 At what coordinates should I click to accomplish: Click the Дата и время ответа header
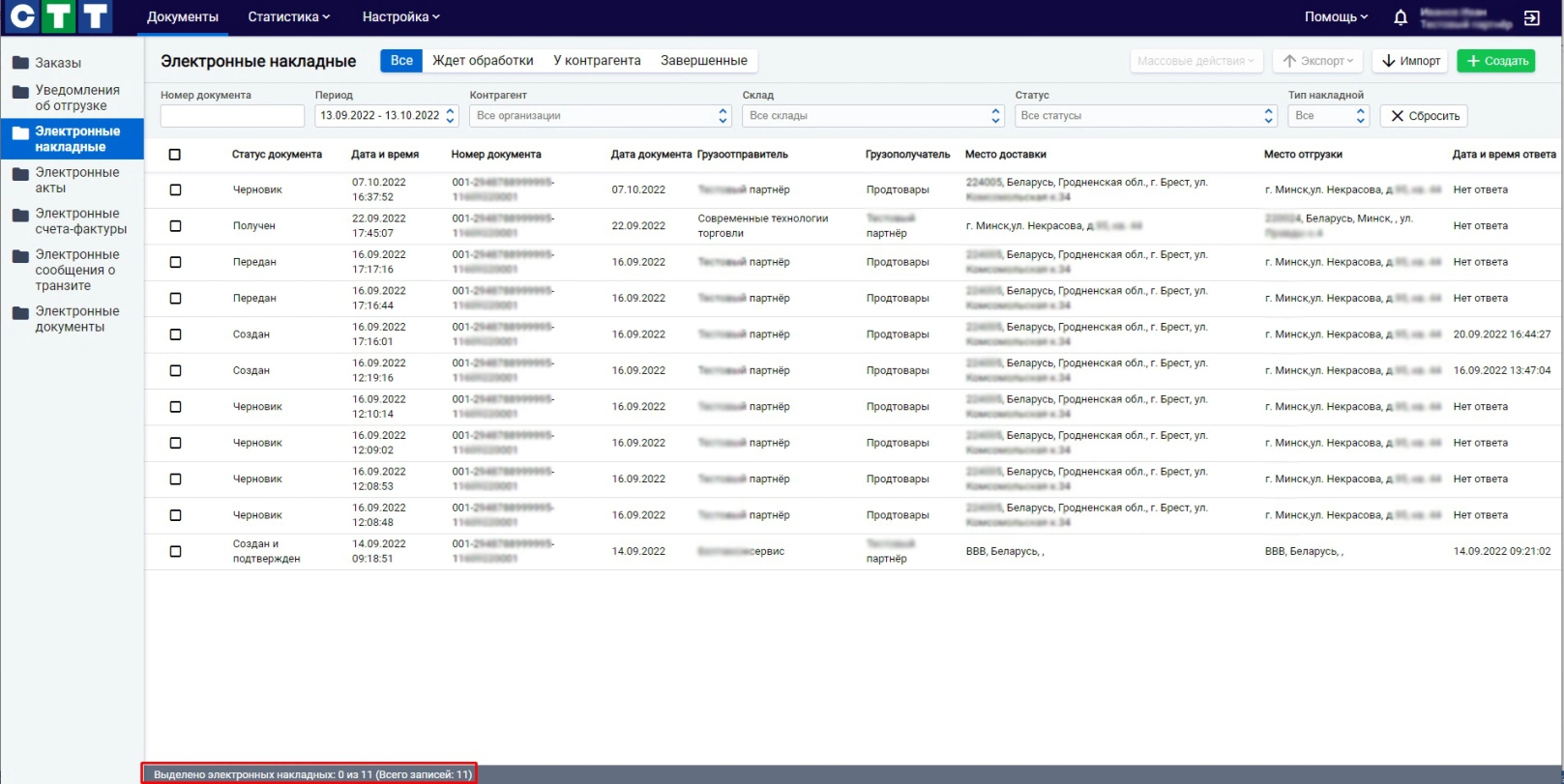click(x=1504, y=155)
